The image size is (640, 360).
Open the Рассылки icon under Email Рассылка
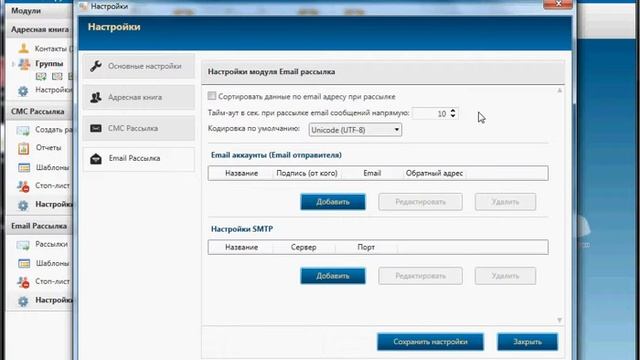point(23,244)
